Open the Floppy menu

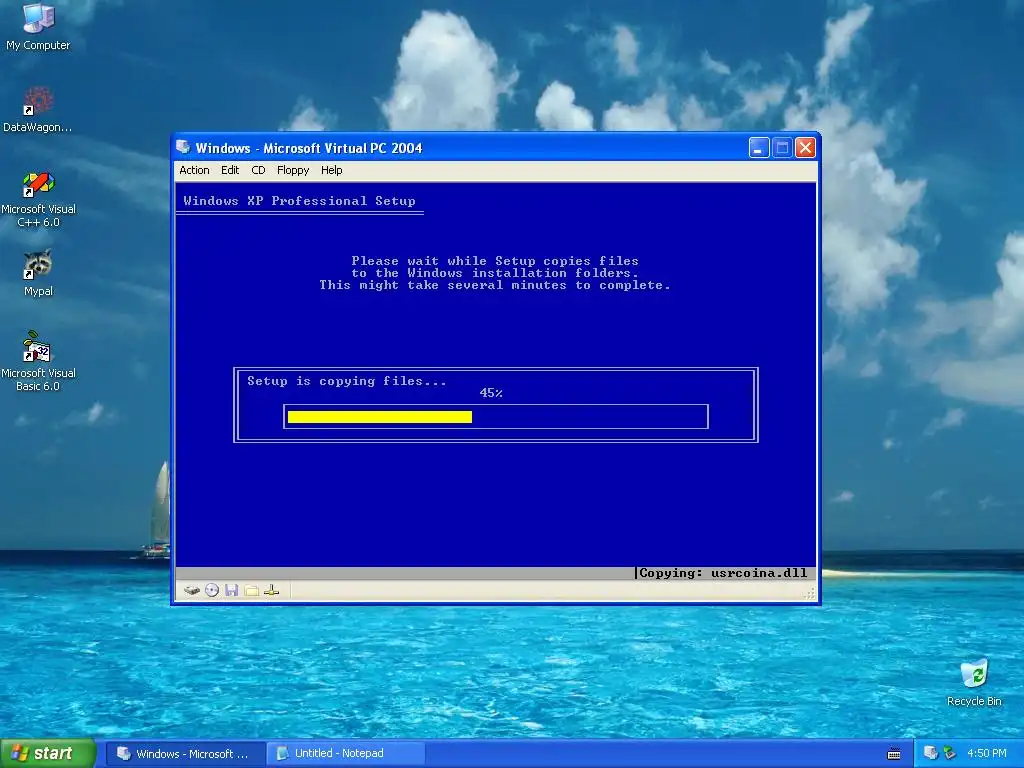coord(293,170)
